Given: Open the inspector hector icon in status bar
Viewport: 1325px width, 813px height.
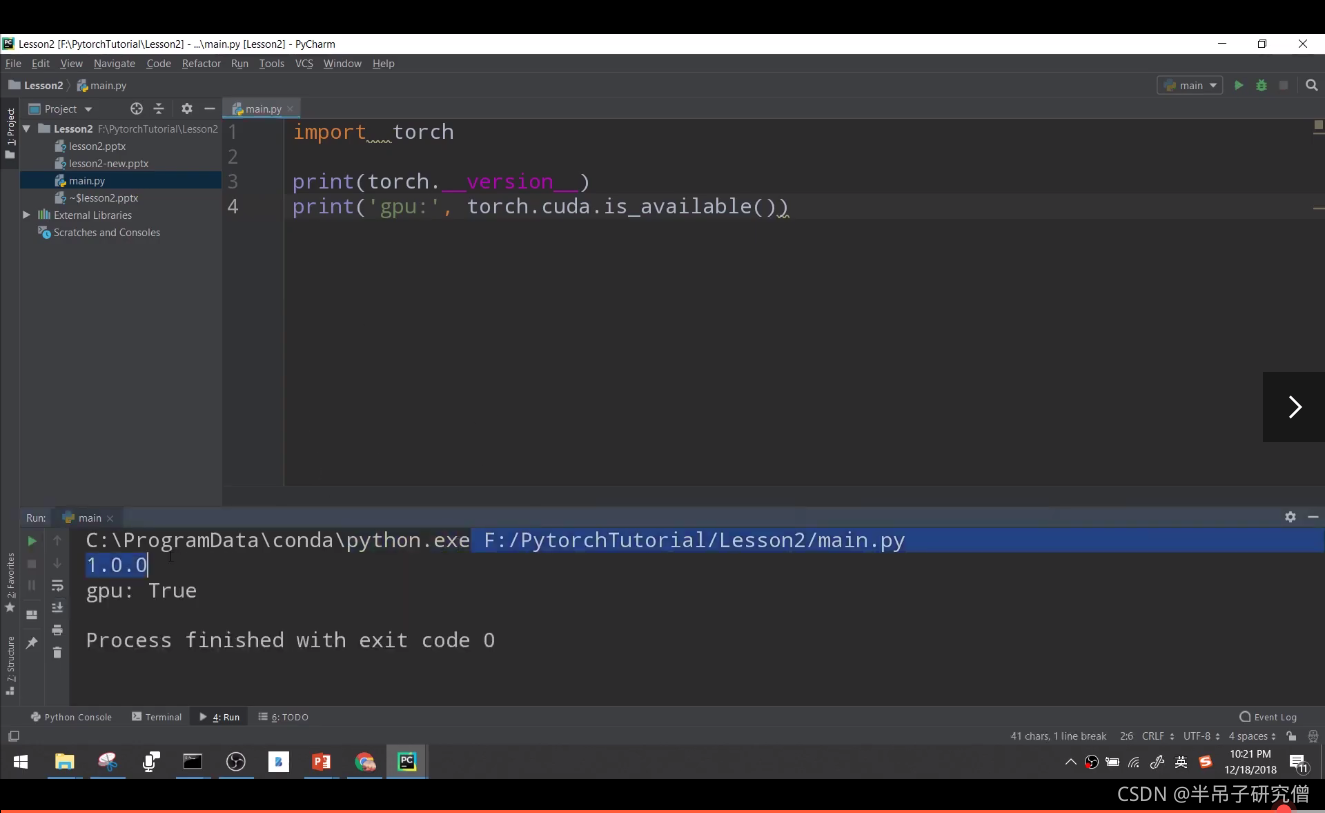Looking at the screenshot, I should click(x=1311, y=736).
